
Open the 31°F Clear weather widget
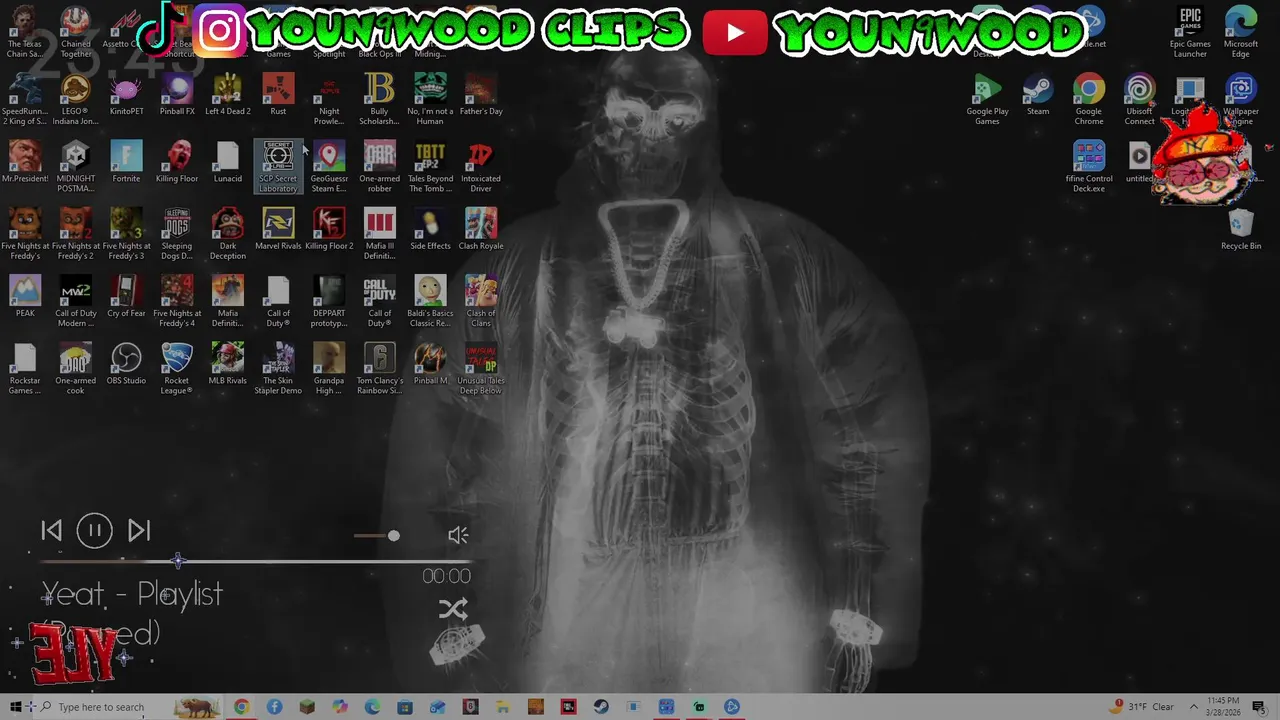coord(1143,707)
